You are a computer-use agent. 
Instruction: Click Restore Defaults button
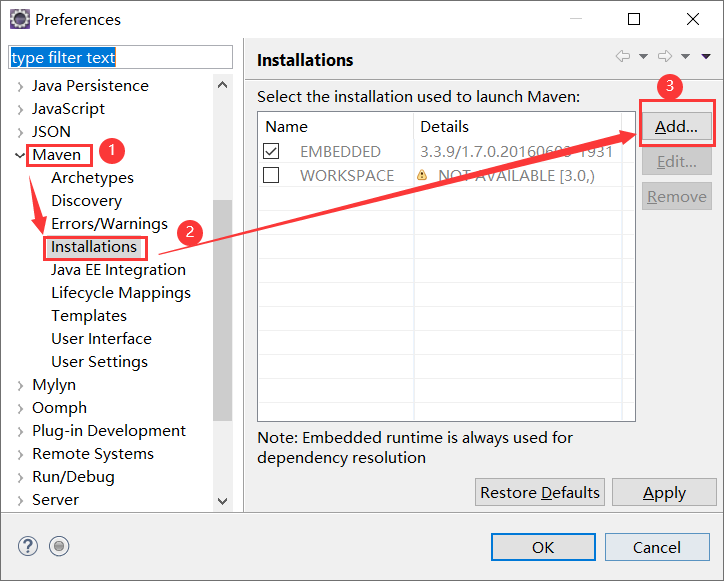click(x=540, y=492)
